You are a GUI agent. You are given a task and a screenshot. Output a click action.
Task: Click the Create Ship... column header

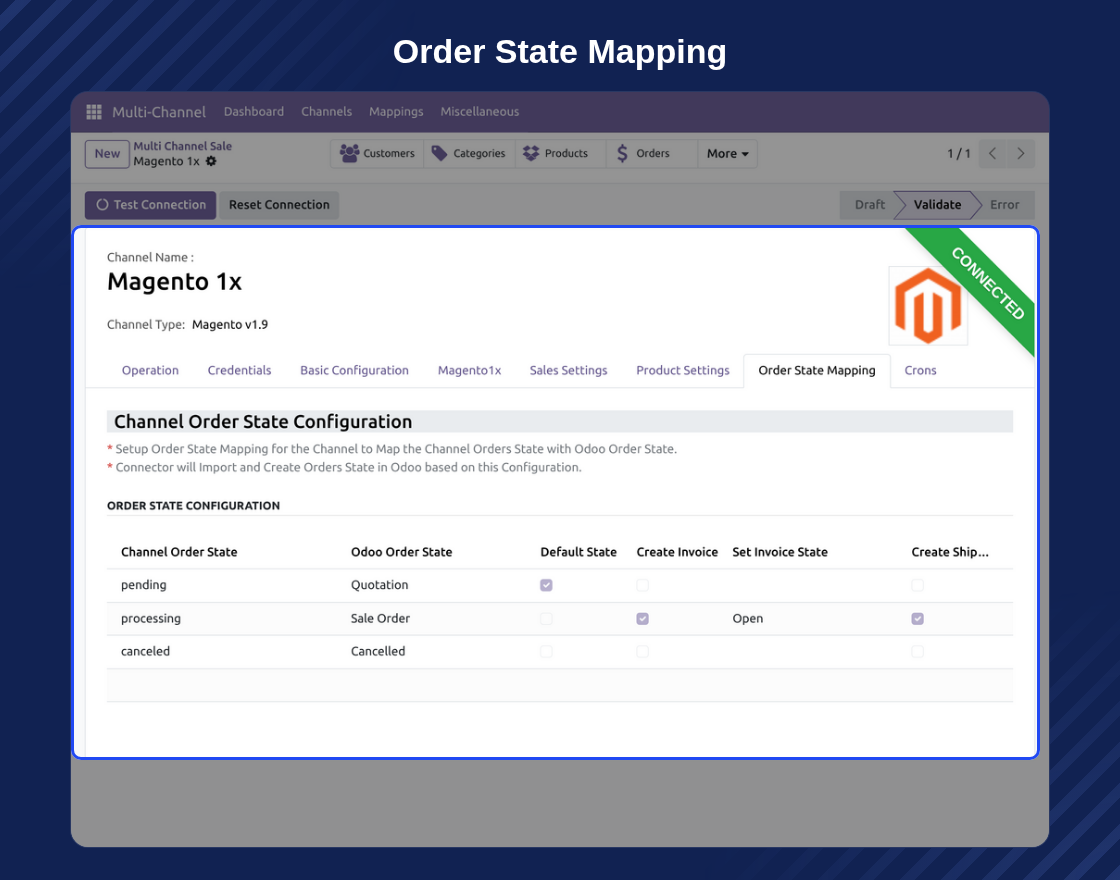[x=950, y=552]
